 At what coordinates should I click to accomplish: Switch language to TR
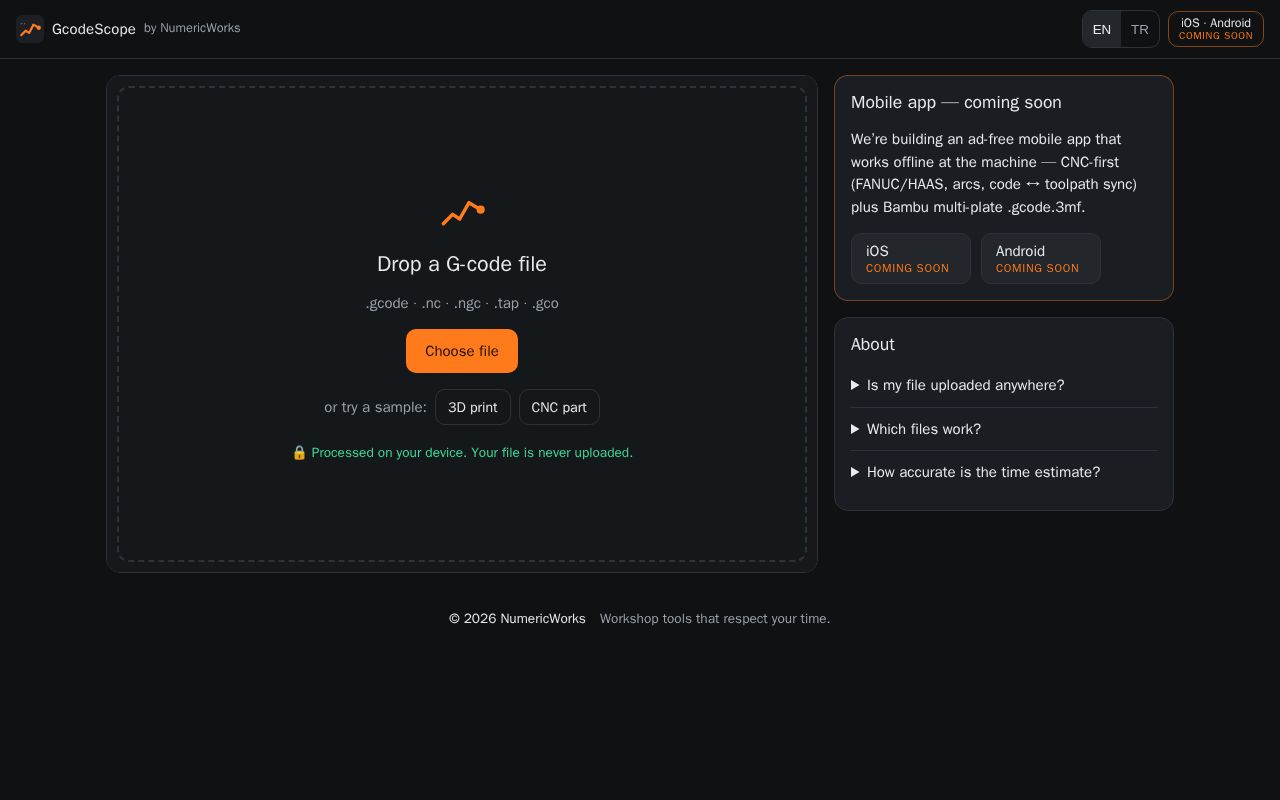click(1140, 29)
